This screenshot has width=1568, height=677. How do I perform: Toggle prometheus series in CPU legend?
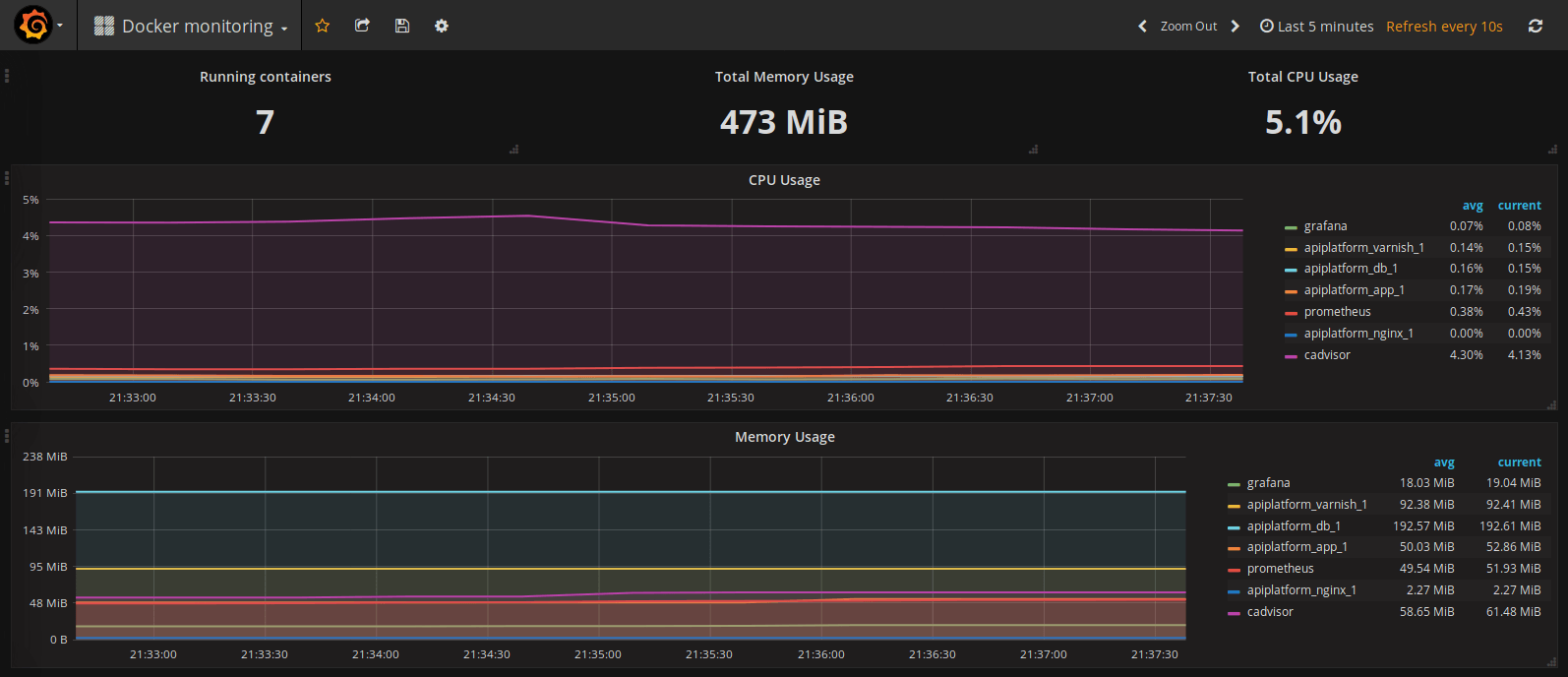[1337, 312]
